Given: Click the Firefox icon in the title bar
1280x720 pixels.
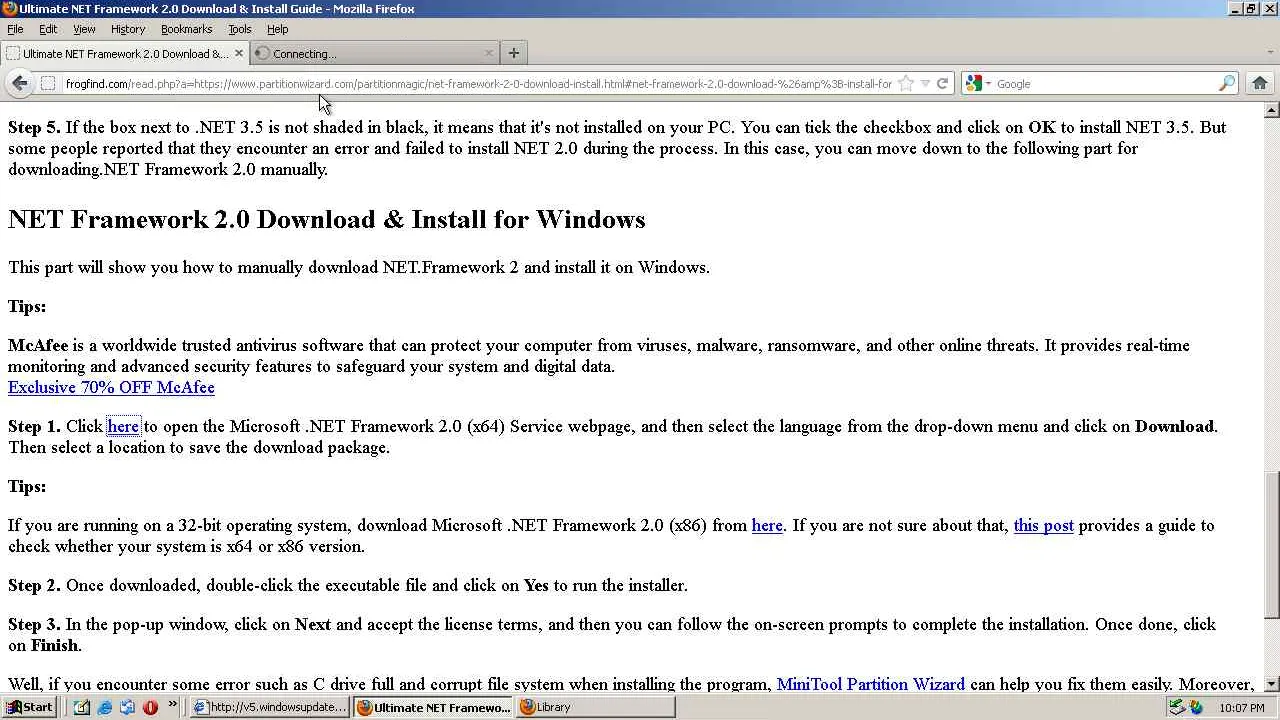Looking at the screenshot, I should coord(10,9).
